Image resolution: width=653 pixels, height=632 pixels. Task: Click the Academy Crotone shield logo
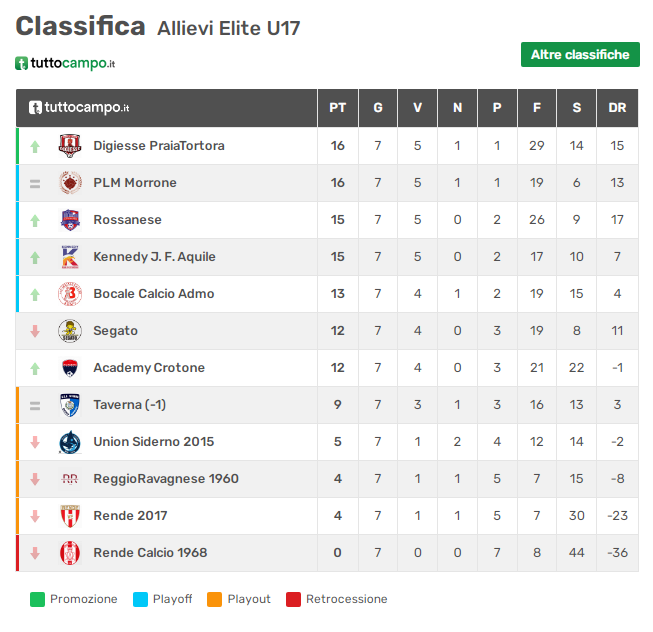coord(70,368)
